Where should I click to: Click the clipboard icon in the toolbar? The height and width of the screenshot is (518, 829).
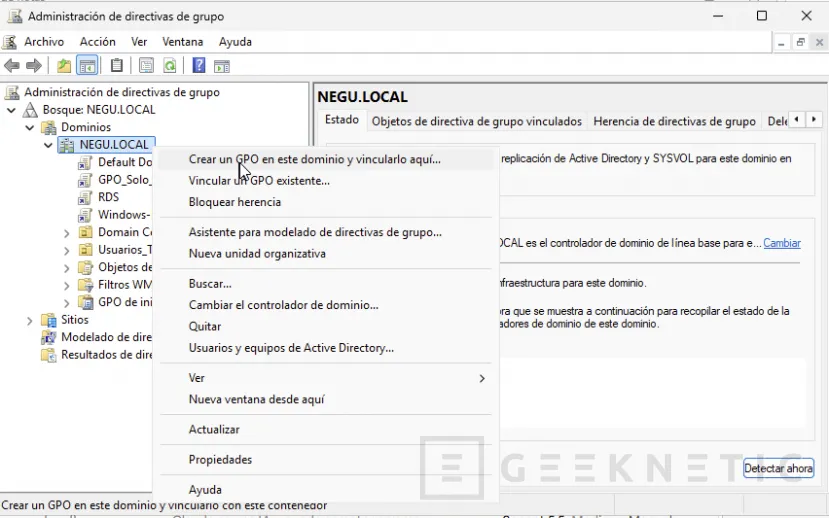tap(116, 66)
